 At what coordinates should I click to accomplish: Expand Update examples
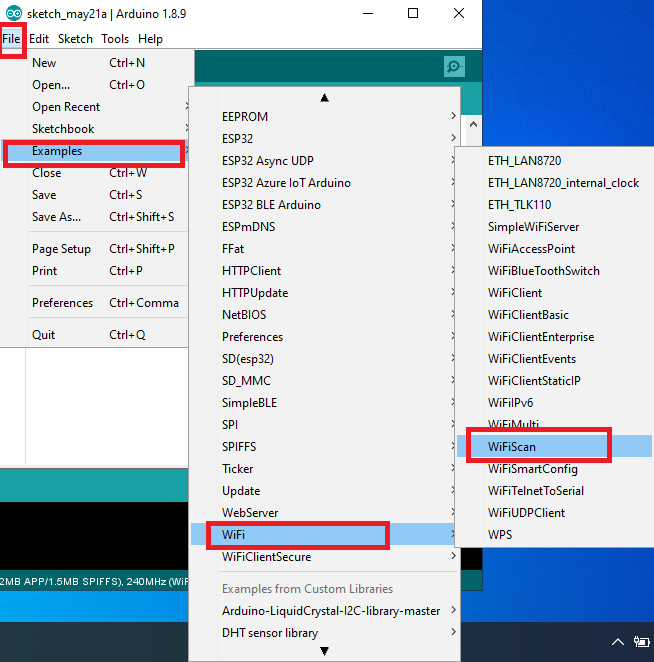(x=323, y=491)
